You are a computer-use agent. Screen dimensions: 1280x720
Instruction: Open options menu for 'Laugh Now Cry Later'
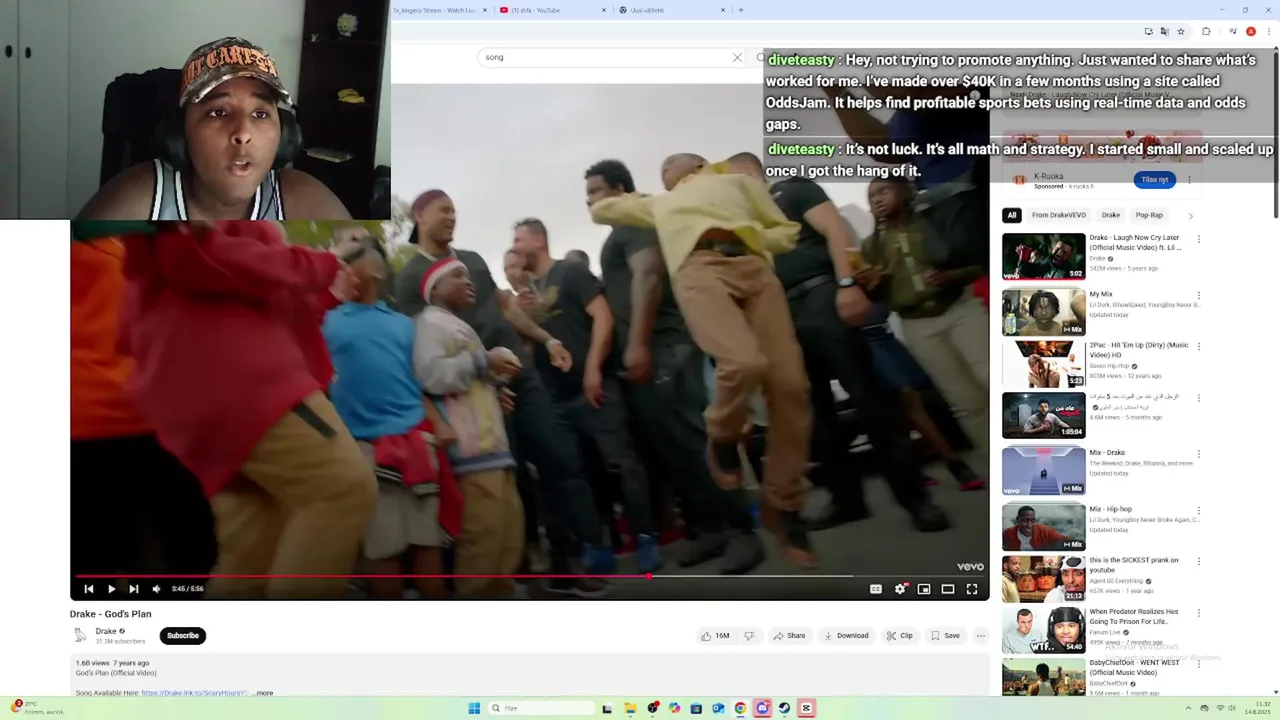(x=1198, y=240)
